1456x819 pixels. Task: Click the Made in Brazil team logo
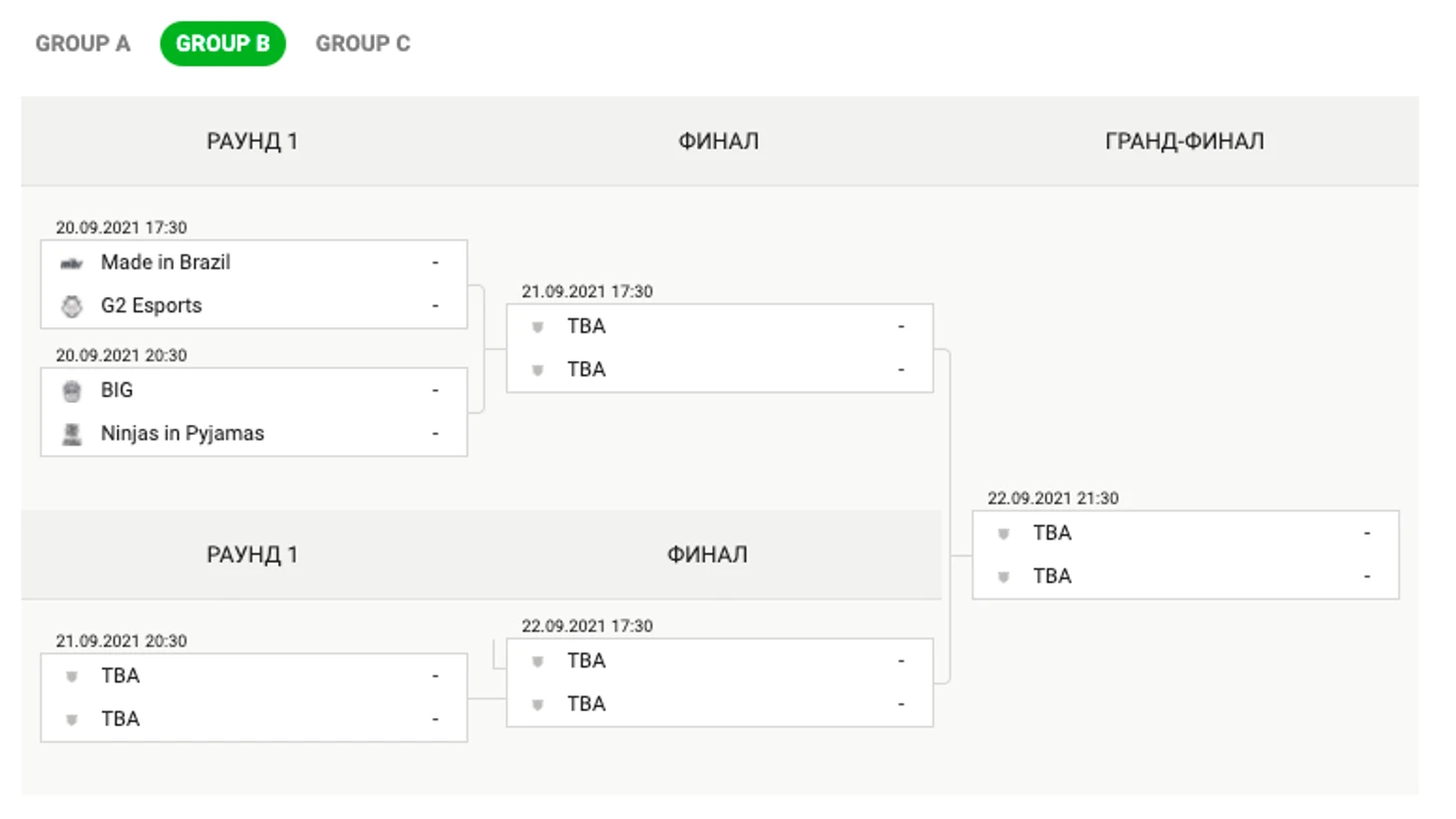click(72, 263)
